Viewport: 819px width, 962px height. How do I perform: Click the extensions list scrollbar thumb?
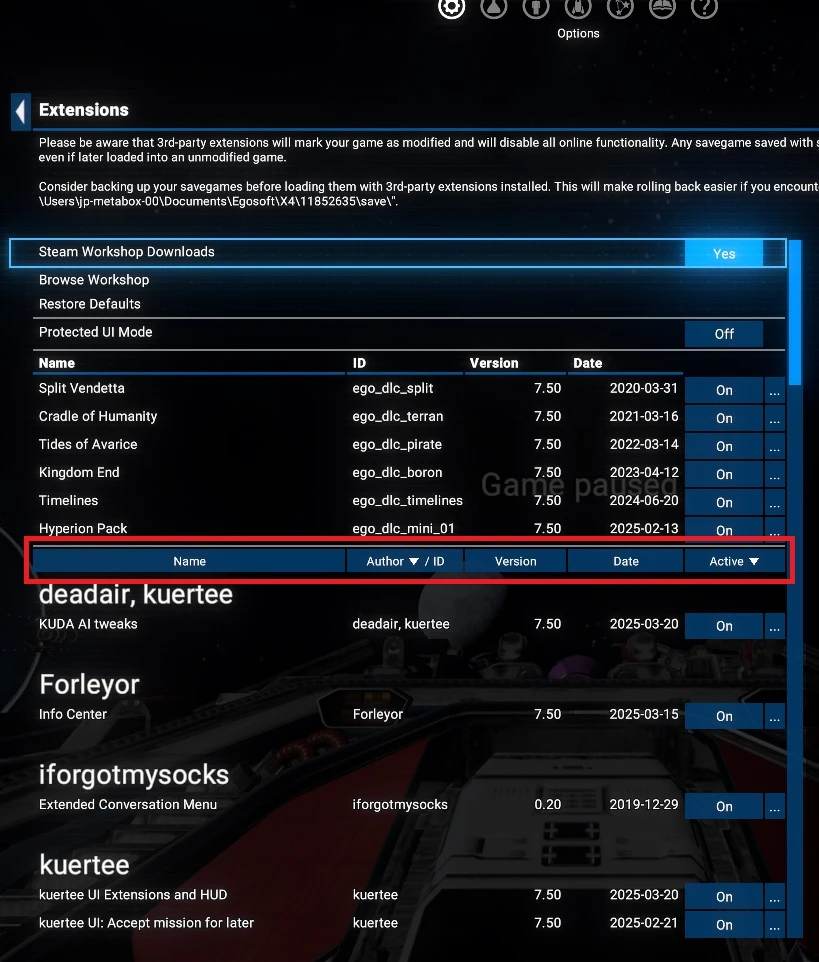coord(795,313)
